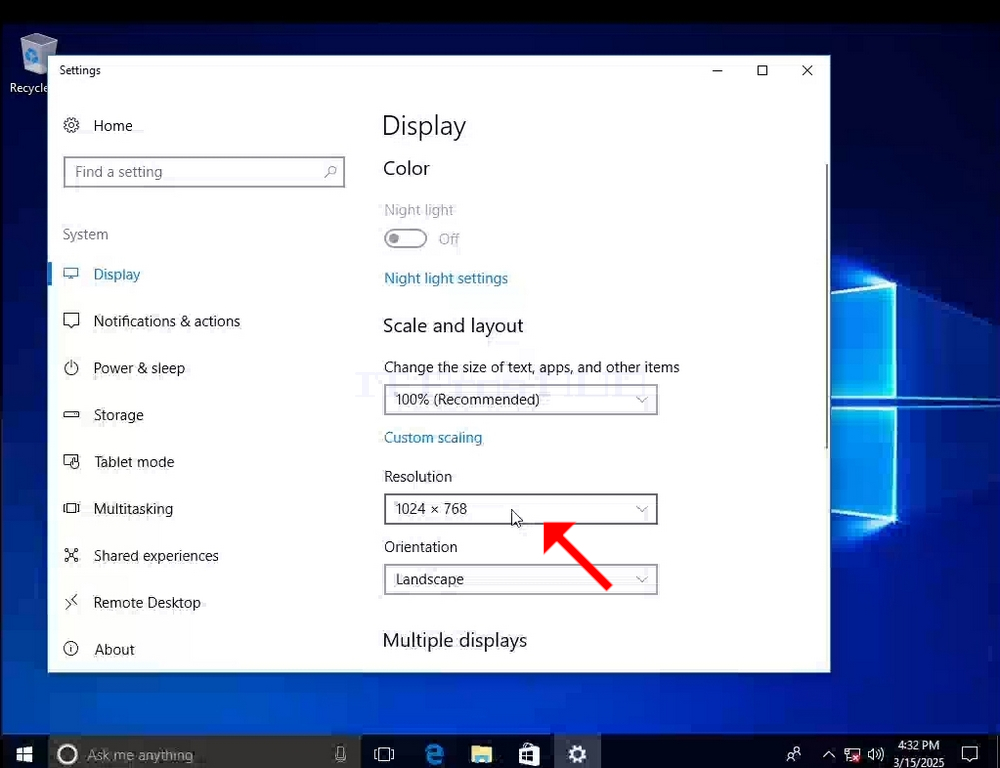Click the Remote Desktop icon
Screen dimensions: 1000x768
(71, 602)
